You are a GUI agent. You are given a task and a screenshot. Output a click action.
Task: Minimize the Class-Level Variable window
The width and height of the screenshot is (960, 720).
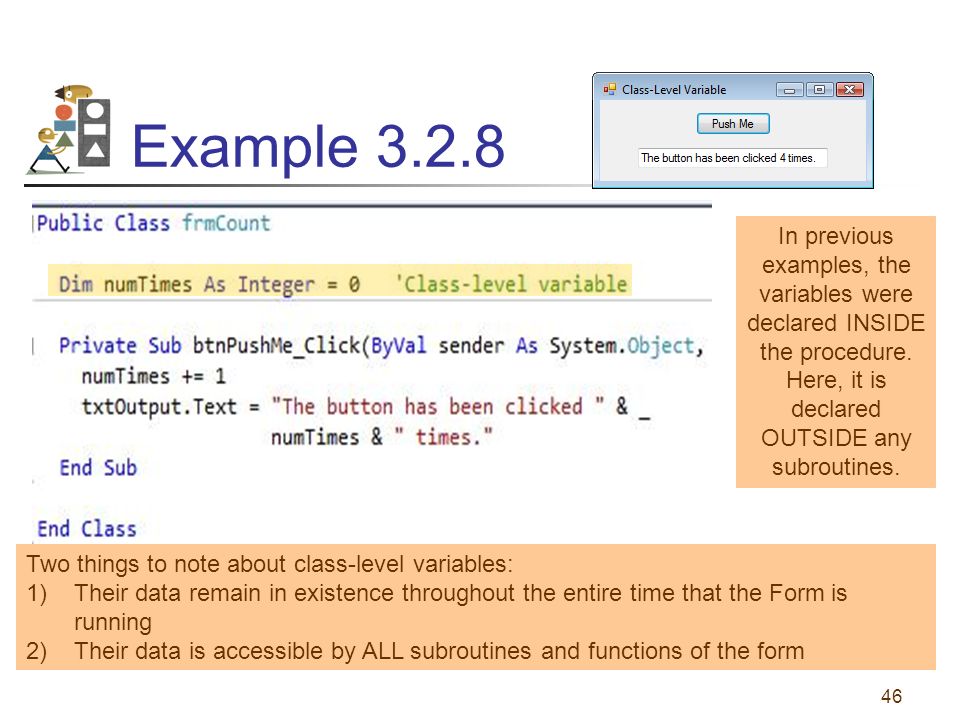790,90
